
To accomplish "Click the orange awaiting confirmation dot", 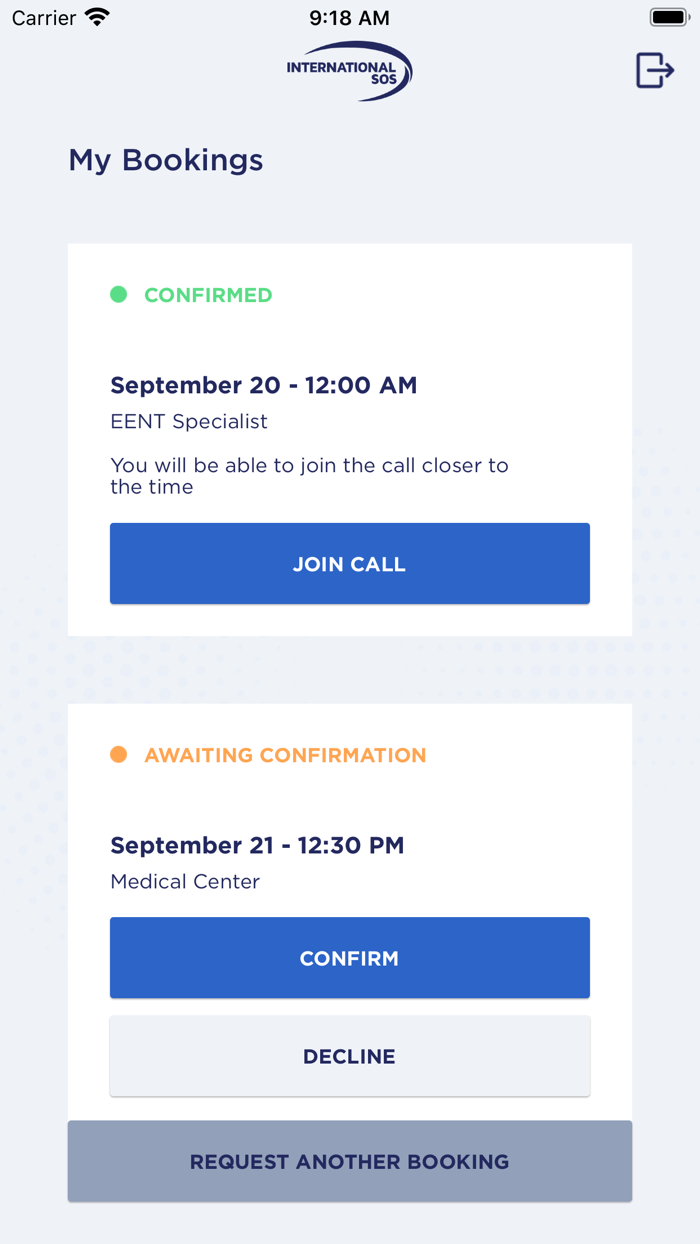I will pyautogui.click(x=120, y=755).
